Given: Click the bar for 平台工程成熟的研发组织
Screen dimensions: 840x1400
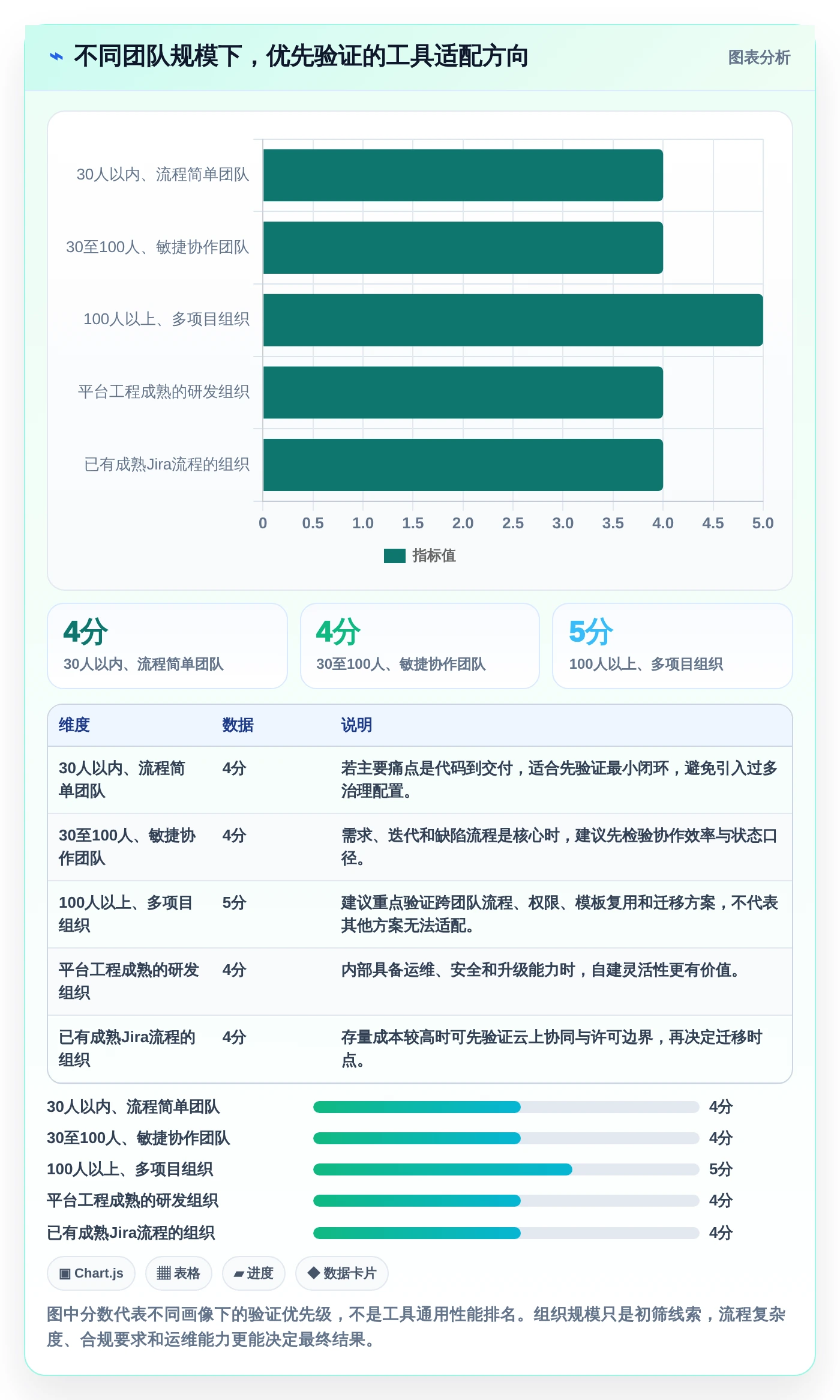Looking at the screenshot, I should (x=463, y=393).
